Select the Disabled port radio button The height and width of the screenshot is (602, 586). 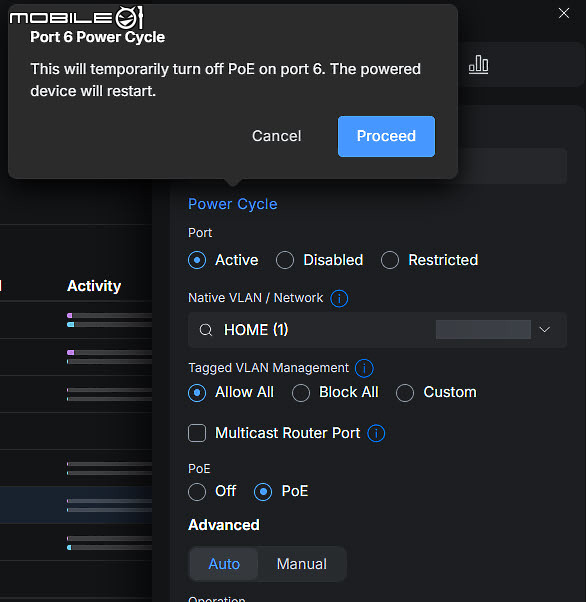(285, 260)
